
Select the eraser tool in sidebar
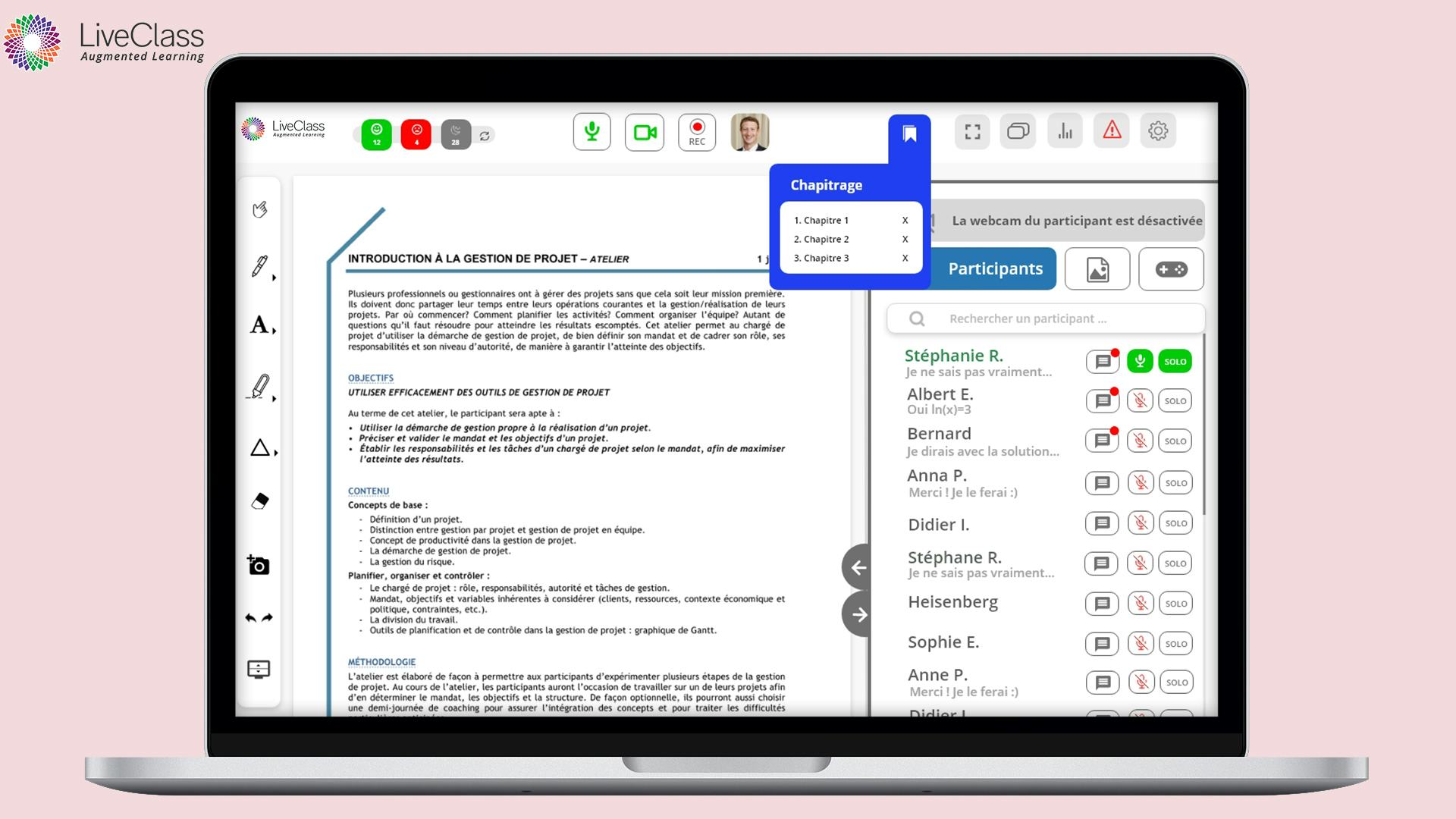coord(258,500)
